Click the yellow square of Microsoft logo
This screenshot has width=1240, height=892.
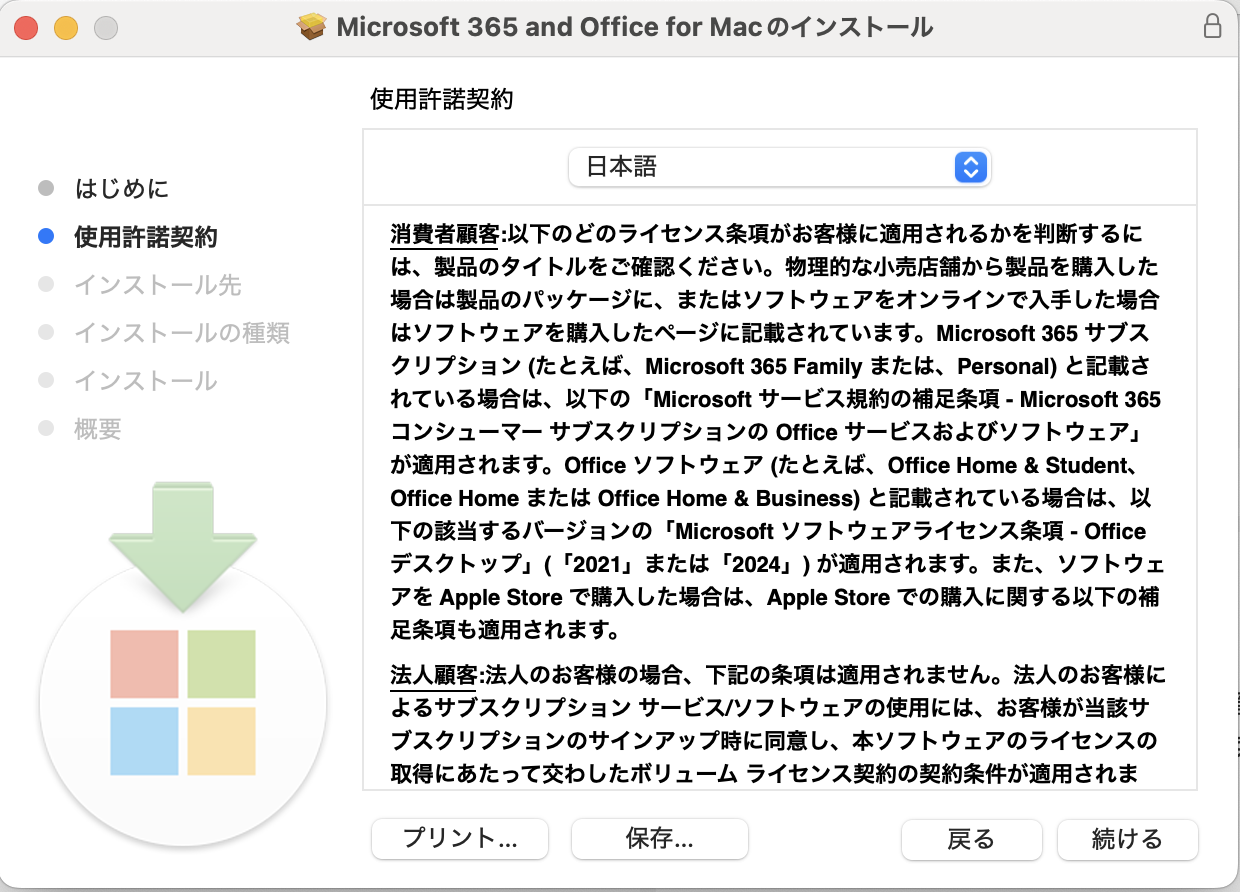coord(221,741)
